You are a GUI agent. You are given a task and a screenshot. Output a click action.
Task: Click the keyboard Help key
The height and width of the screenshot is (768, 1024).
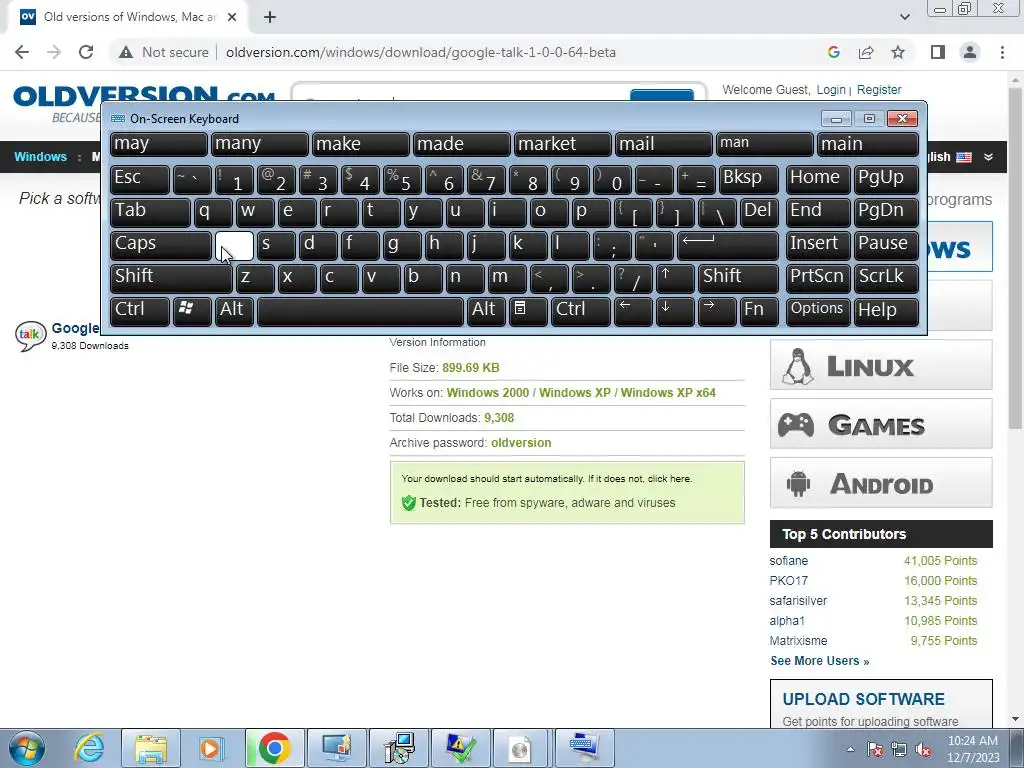886,310
